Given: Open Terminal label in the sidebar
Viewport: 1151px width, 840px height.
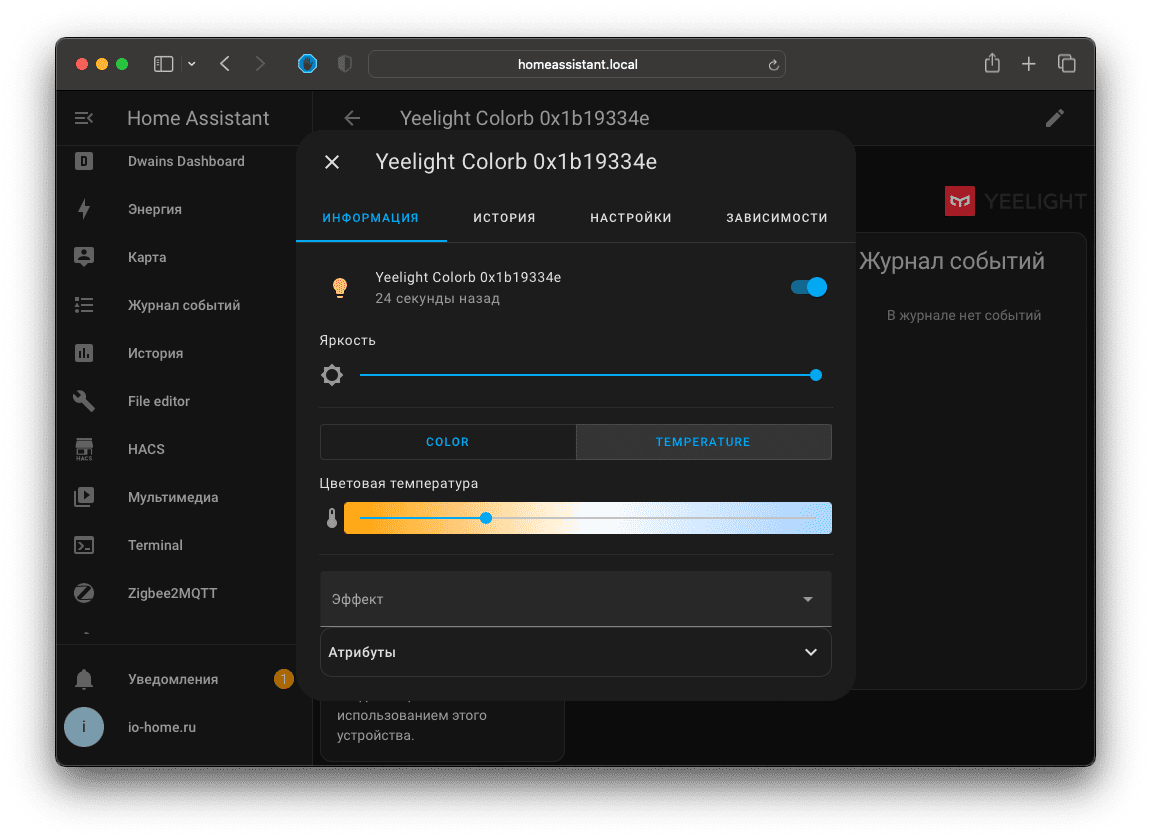Looking at the screenshot, I should (155, 546).
